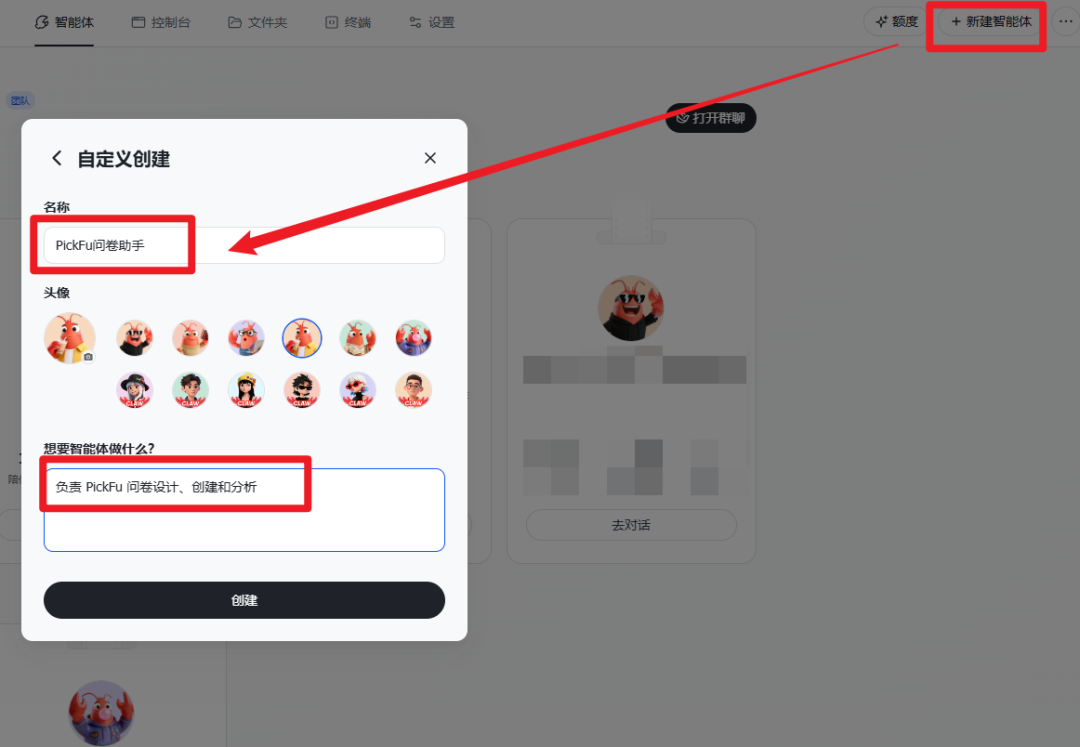The height and width of the screenshot is (747, 1080).
Task: Open the 终端 tab
Action: tap(348, 23)
